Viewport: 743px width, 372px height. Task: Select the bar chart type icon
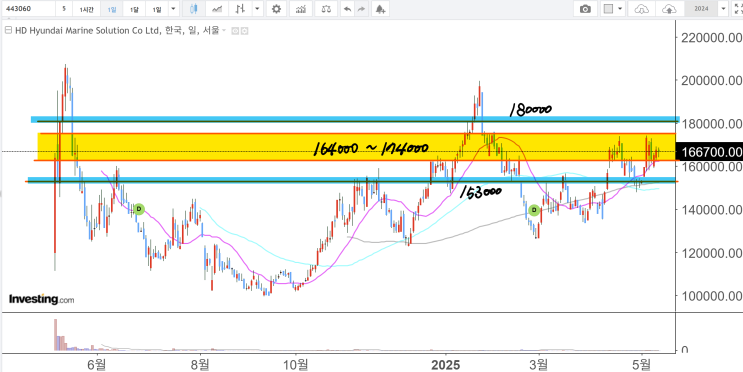point(241,9)
